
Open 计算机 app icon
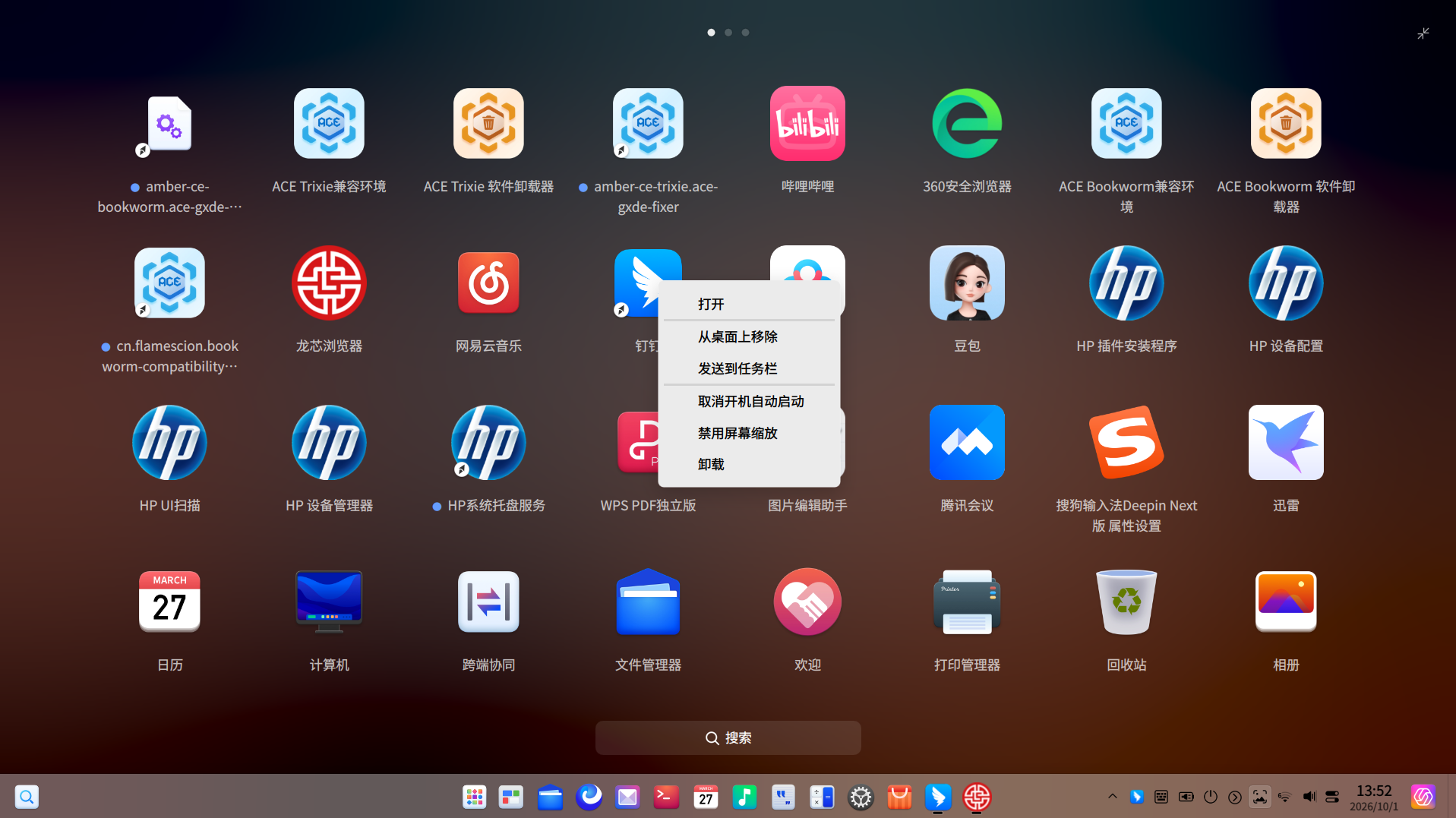point(329,602)
